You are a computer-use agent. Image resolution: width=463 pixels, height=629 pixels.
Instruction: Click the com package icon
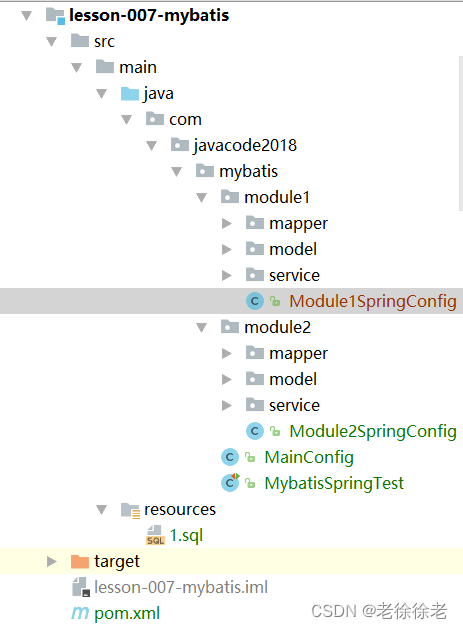pyautogui.click(x=155, y=118)
